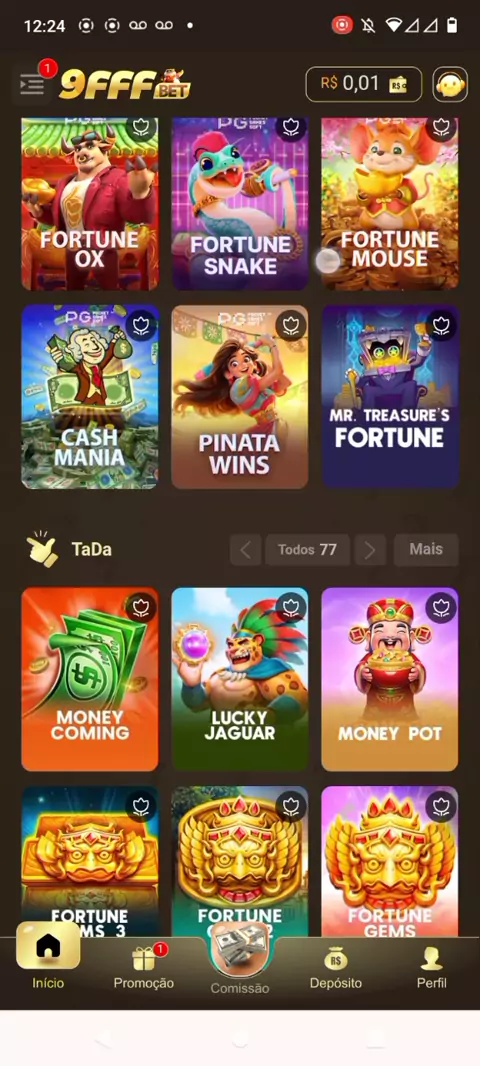The image size is (480, 1066).
Task: Tap the 9FFF BET logo
Action: 124,84
